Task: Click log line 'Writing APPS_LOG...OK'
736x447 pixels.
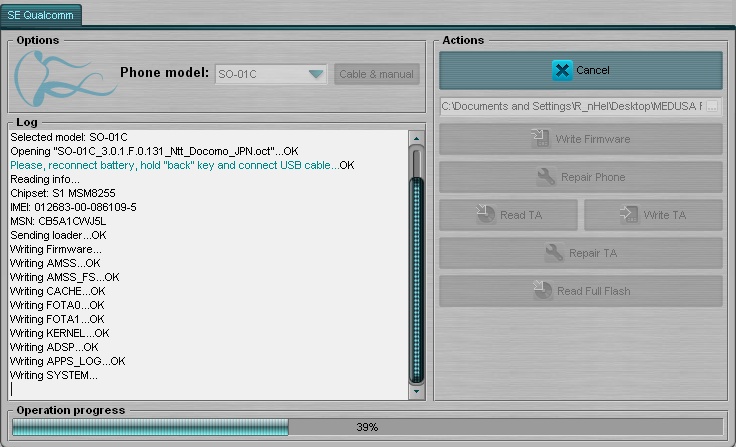Action: (68, 361)
